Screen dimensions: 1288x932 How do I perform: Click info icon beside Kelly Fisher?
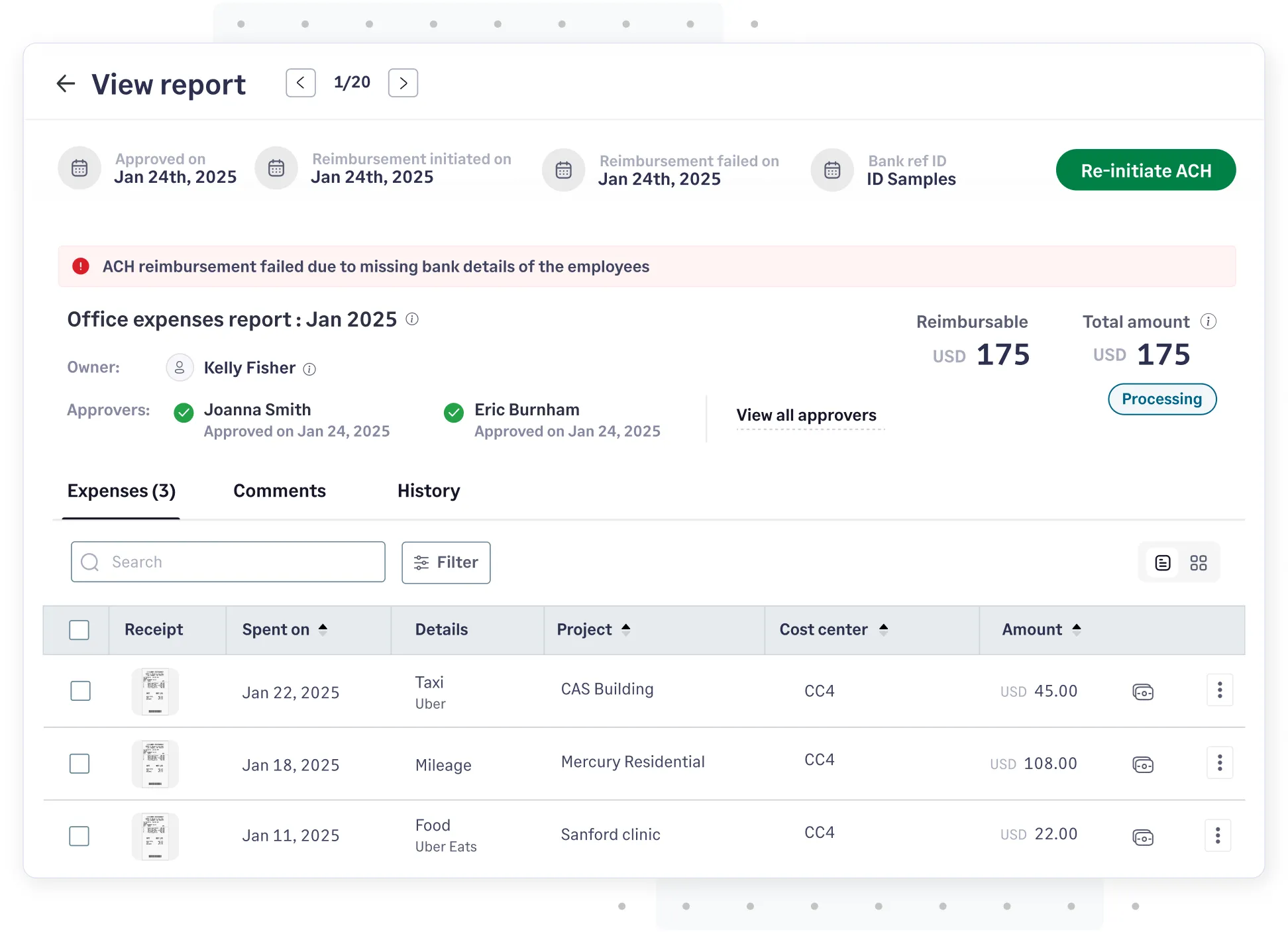(x=309, y=369)
